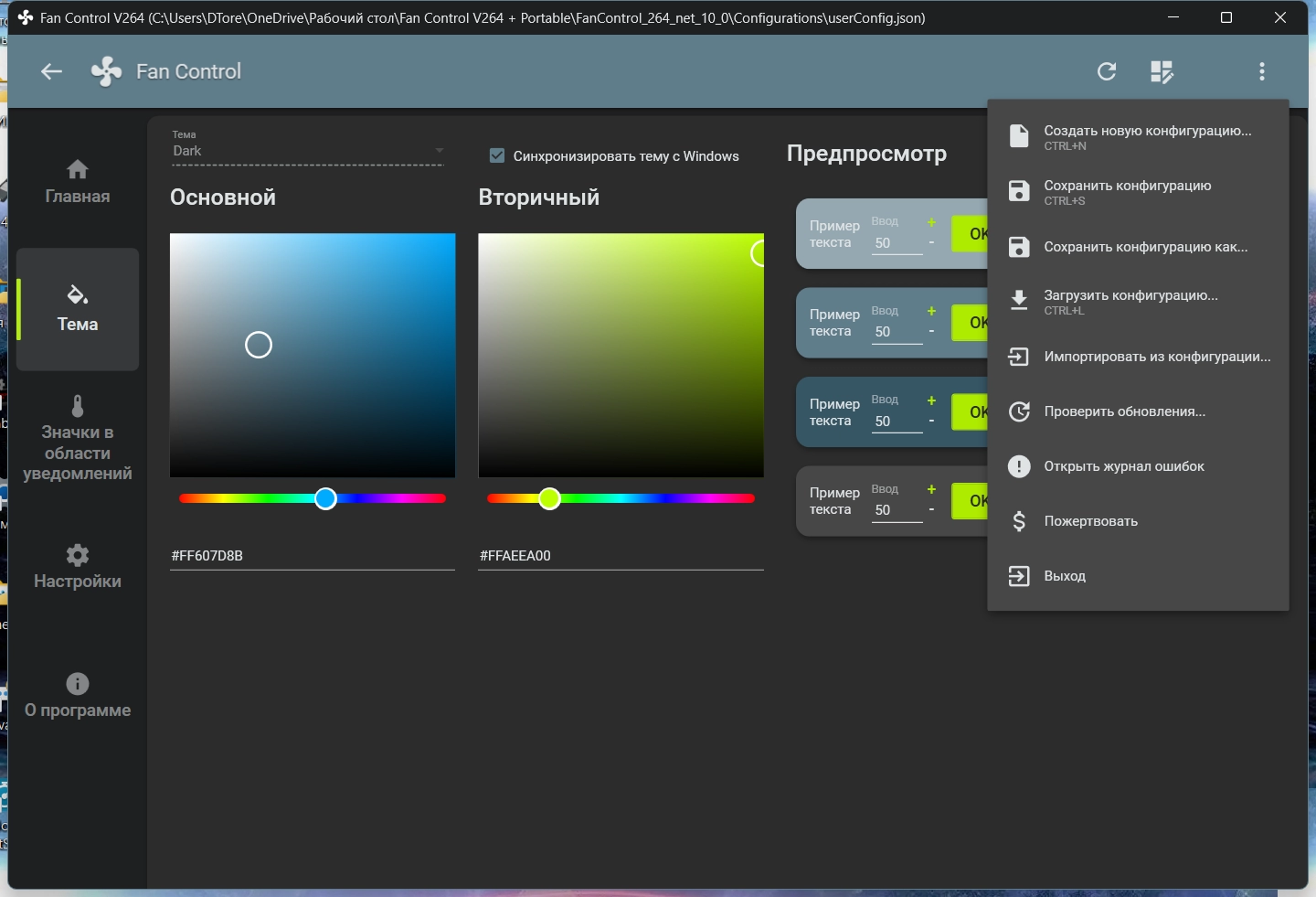Click the back arrow in header

(x=52, y=71)
